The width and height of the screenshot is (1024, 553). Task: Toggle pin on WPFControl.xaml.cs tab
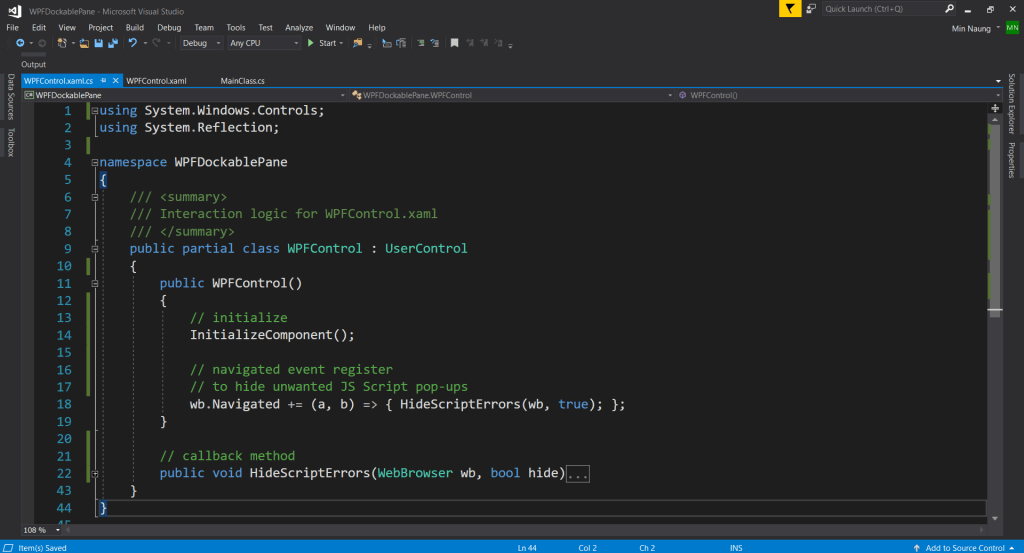pyautogui.click(x=101, y=80)
